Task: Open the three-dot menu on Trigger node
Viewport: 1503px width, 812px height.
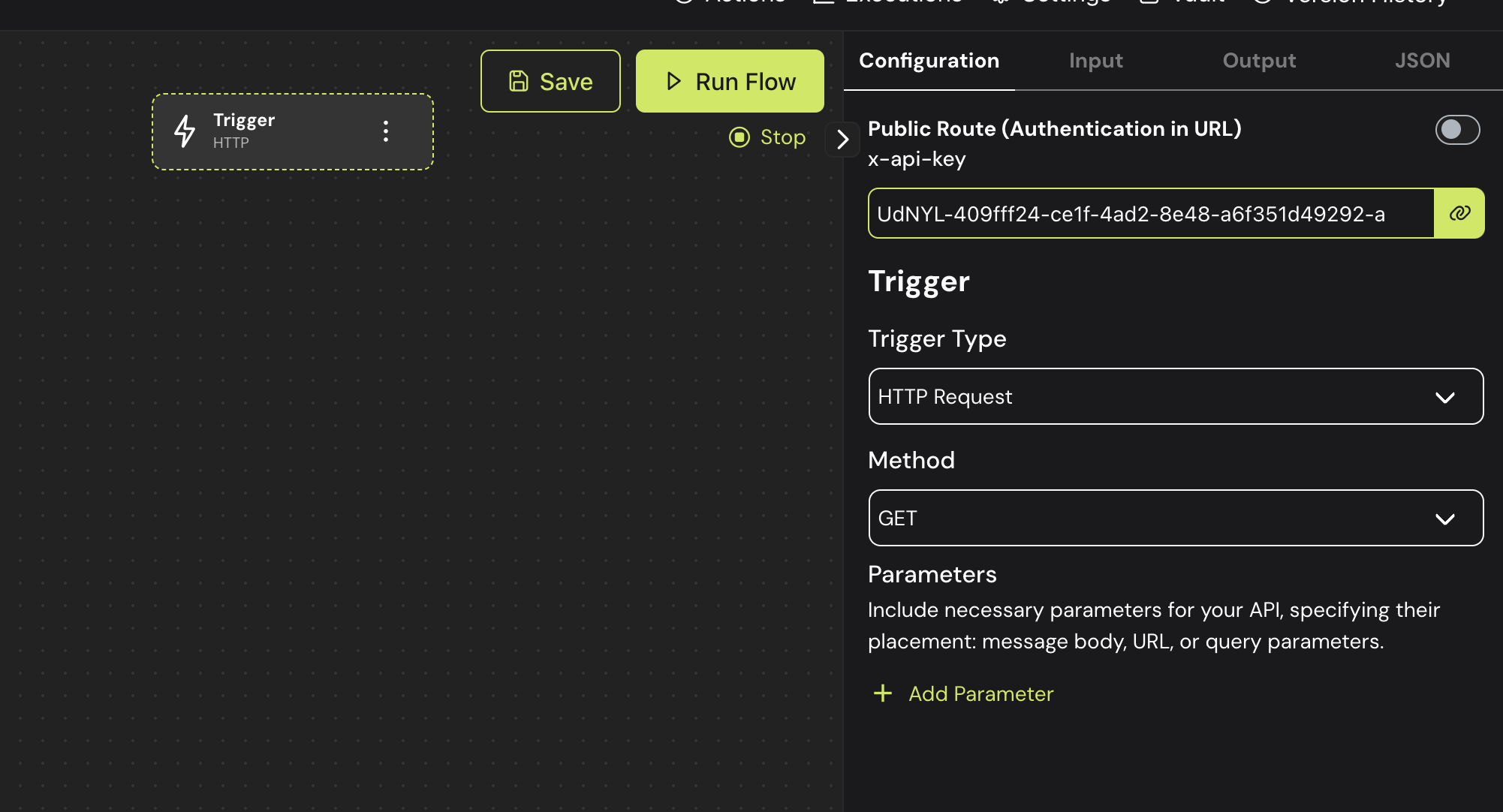Action: click(x=386, y=131)
